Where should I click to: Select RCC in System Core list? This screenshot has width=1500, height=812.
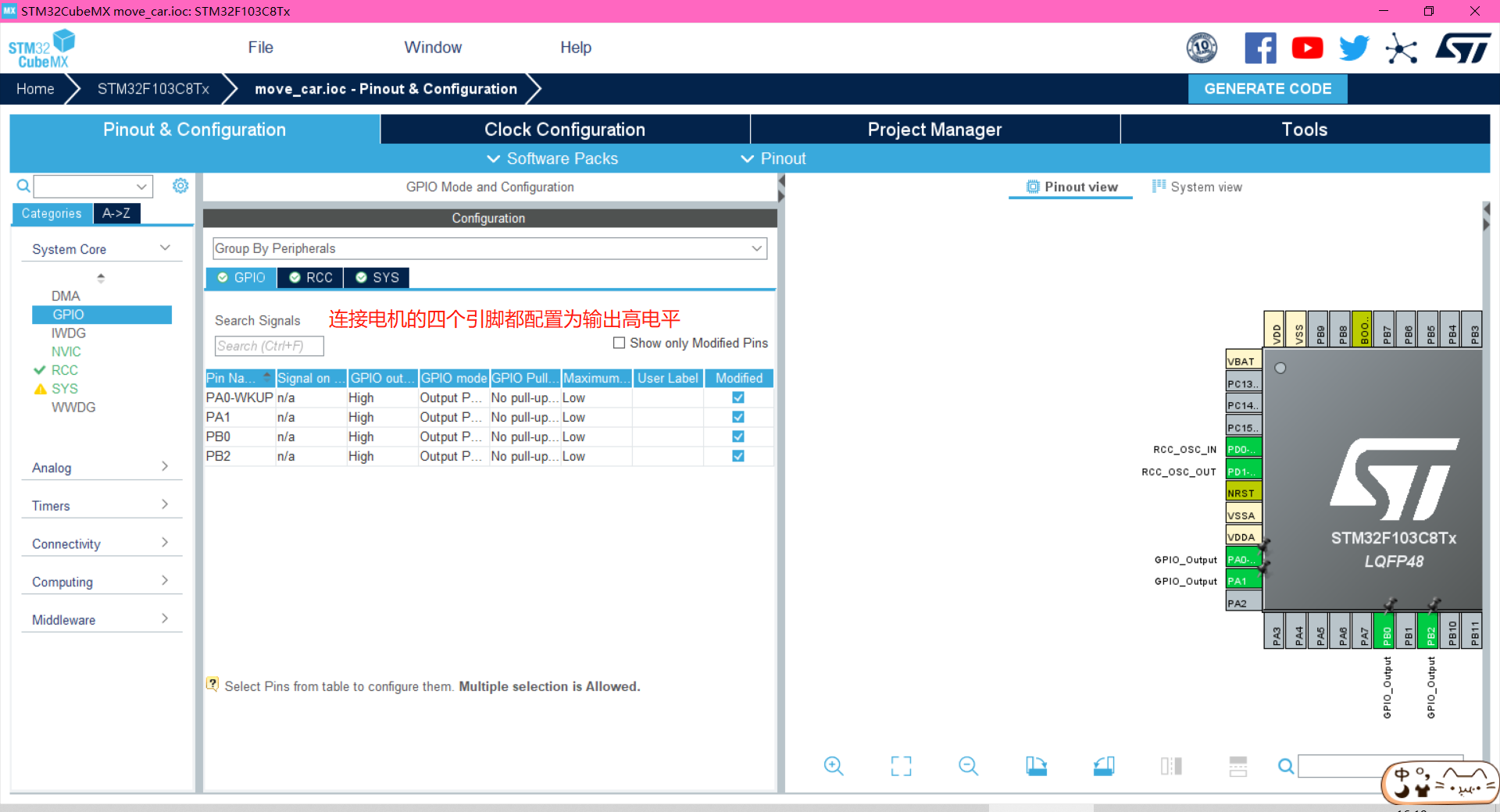[x=64, y=370]
